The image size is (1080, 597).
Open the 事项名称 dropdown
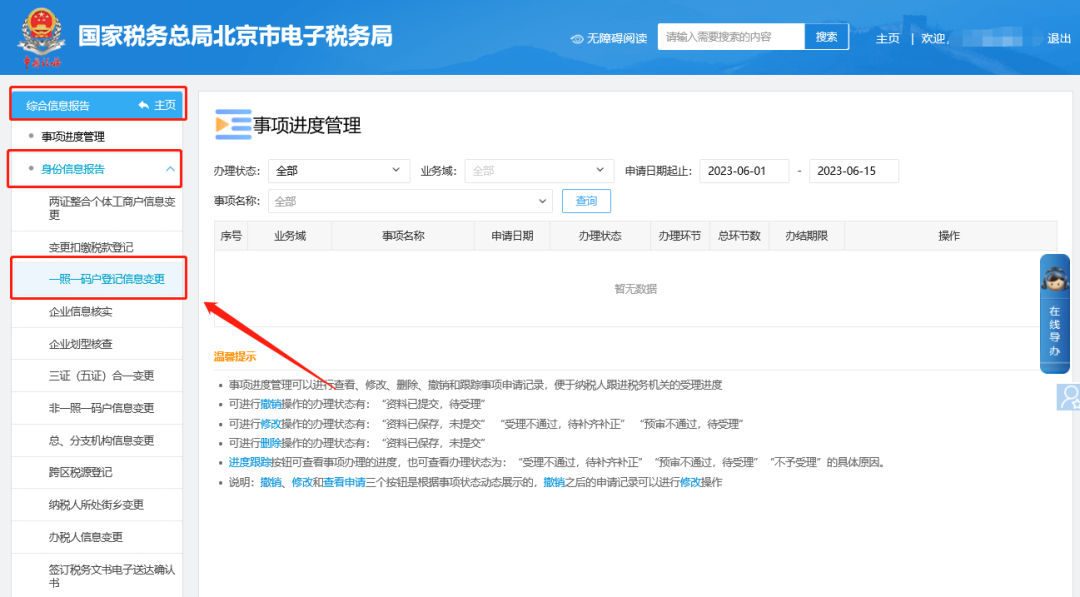410,201
